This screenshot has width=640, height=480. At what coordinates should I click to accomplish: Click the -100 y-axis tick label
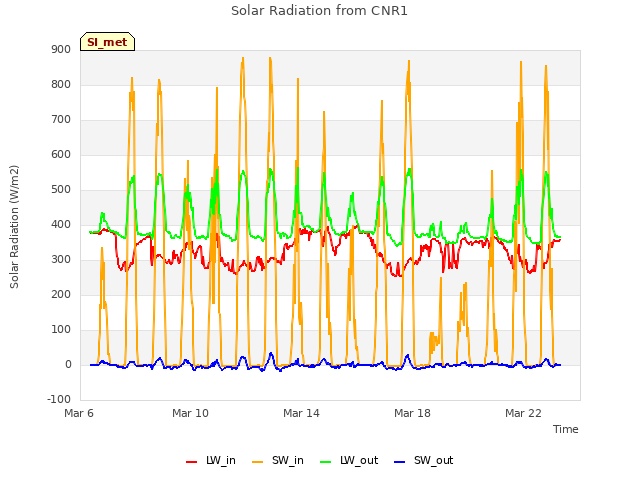pyautogui.click(x=59, y=400)
